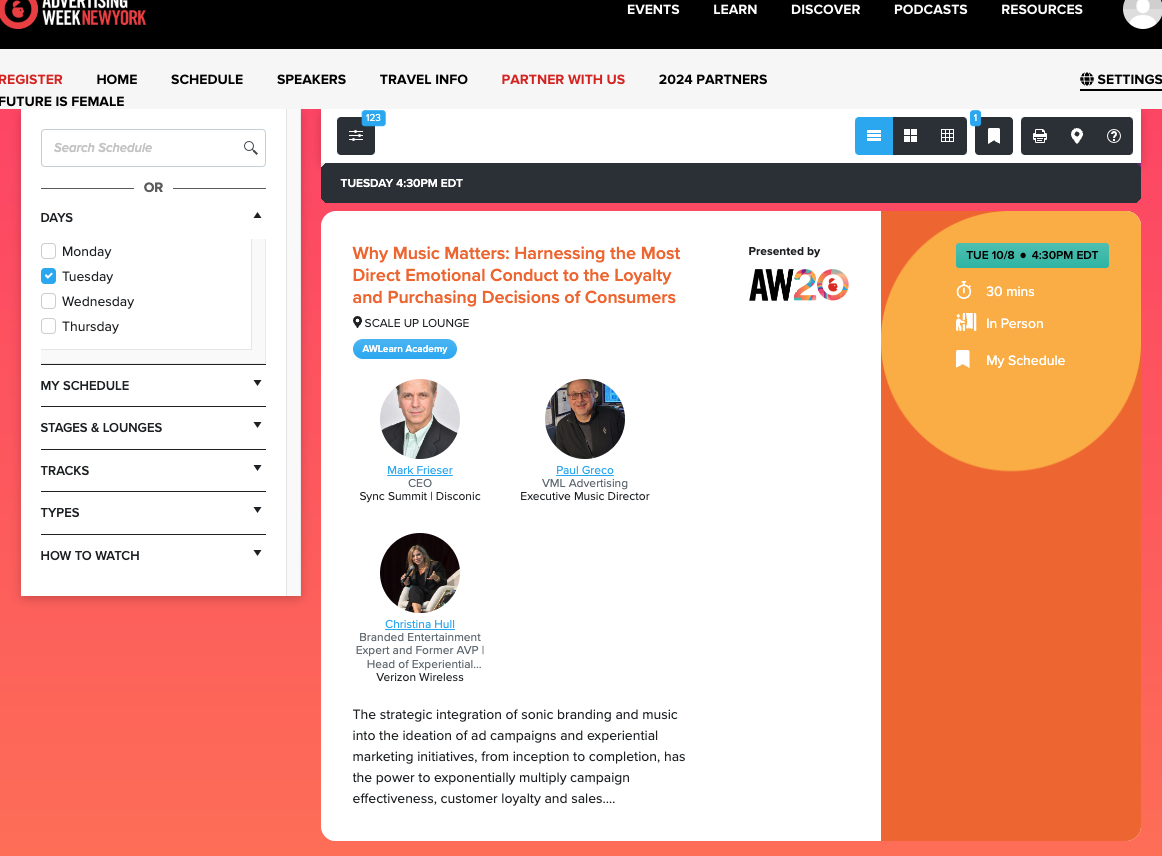This screenshot has height=856, width=1162.
Task: Open the user profile avatar
Action: [x=1142, y=10]
